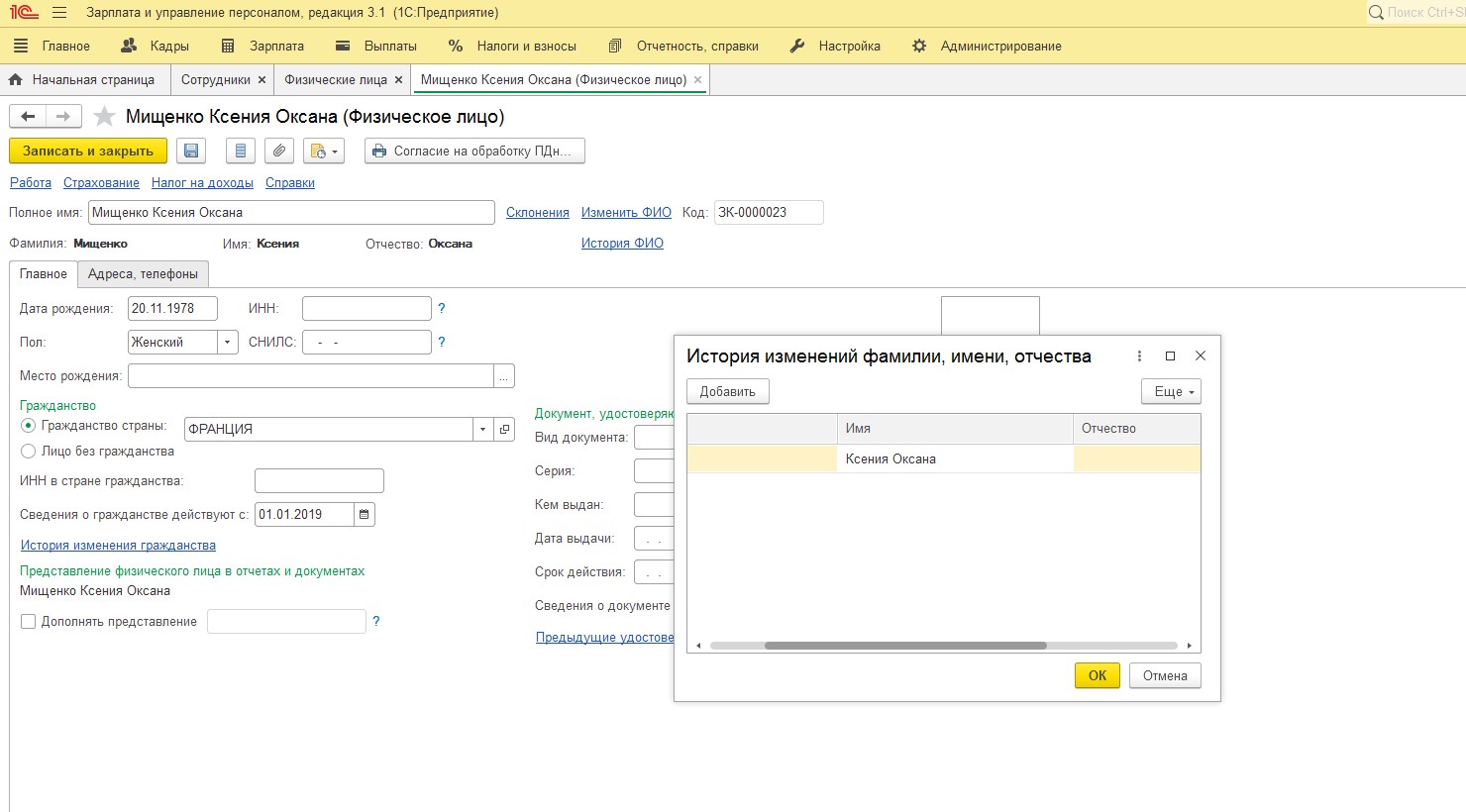Select 'Лицо без гражданства' radio option
The image size is (1466, 812).
[29, 452]
